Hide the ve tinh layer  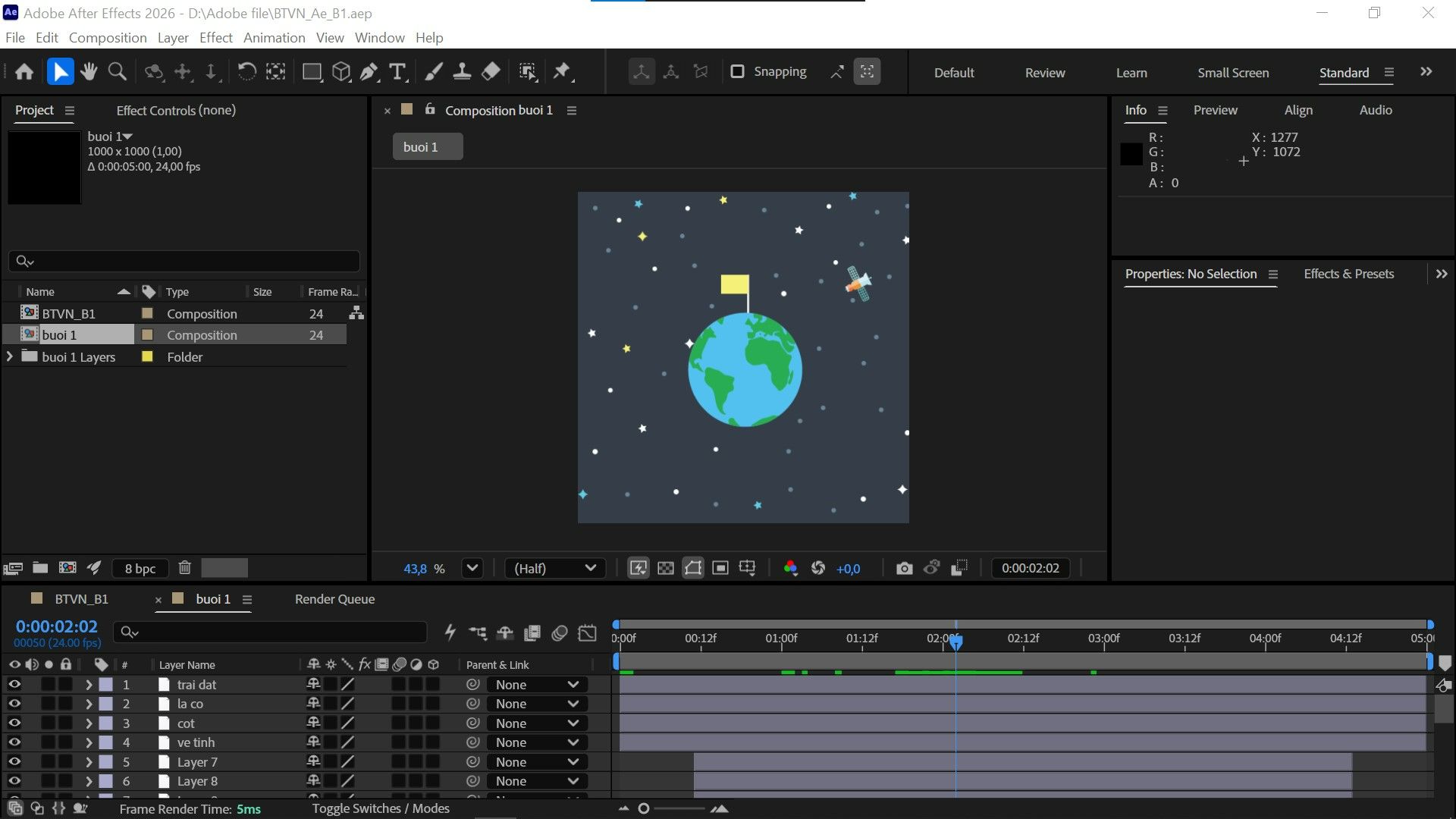pos(14,742)
